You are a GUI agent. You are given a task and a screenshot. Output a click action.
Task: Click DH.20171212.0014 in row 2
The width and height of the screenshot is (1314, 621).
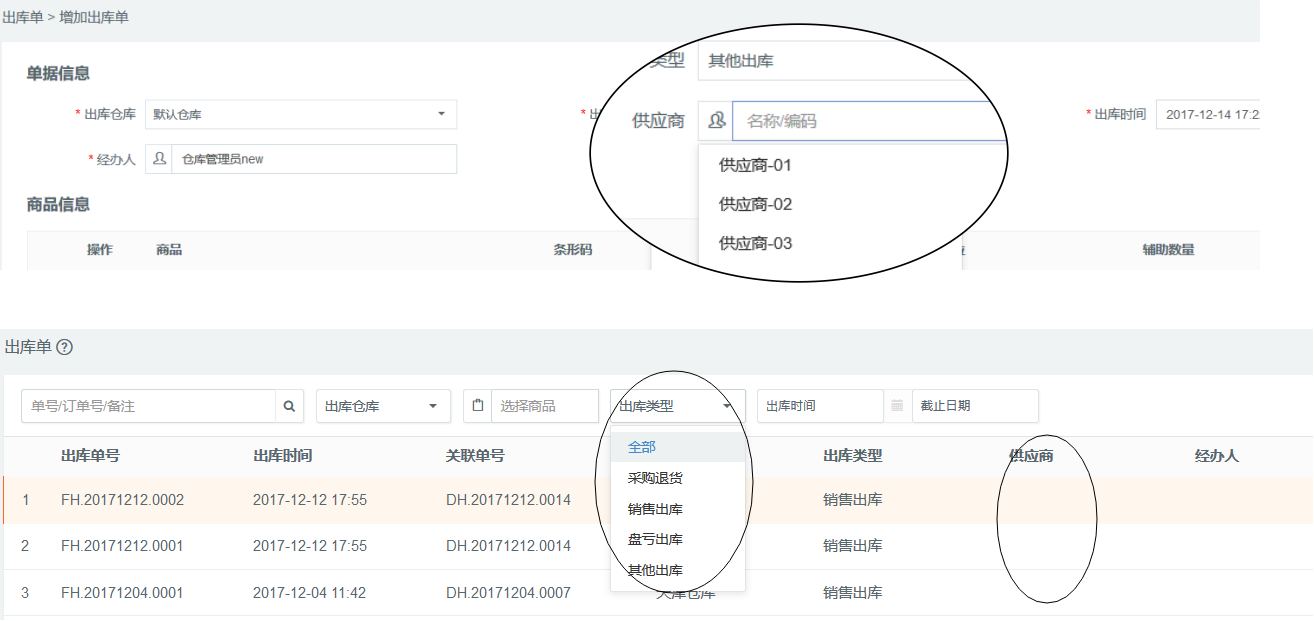(508, 546)
